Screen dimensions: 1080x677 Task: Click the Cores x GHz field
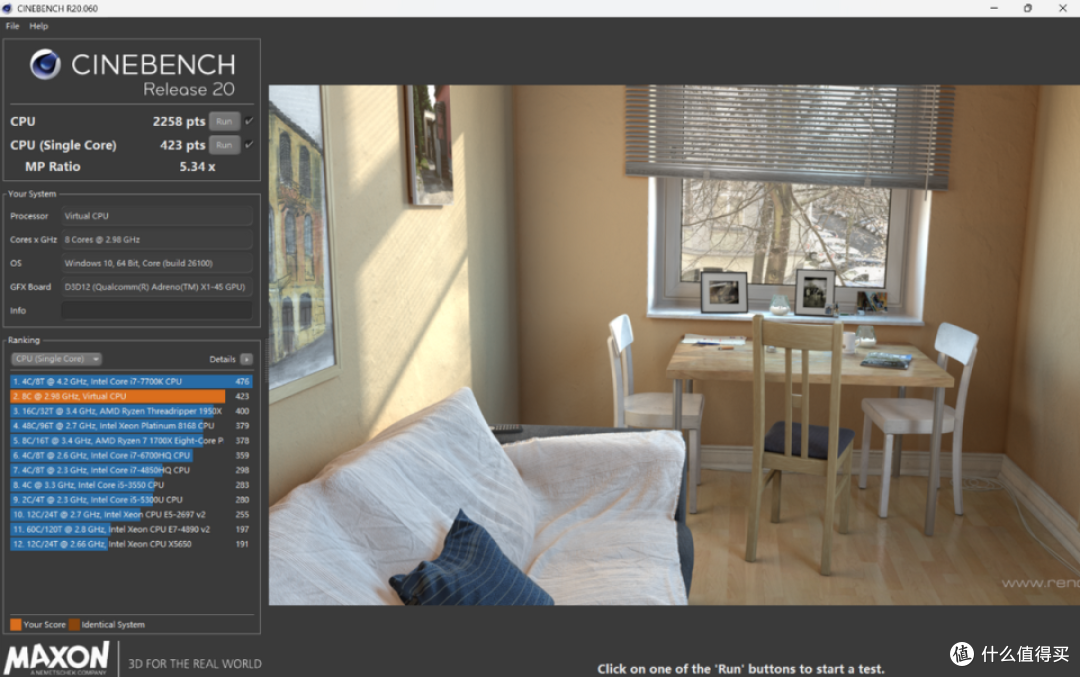tap(156, 240)
